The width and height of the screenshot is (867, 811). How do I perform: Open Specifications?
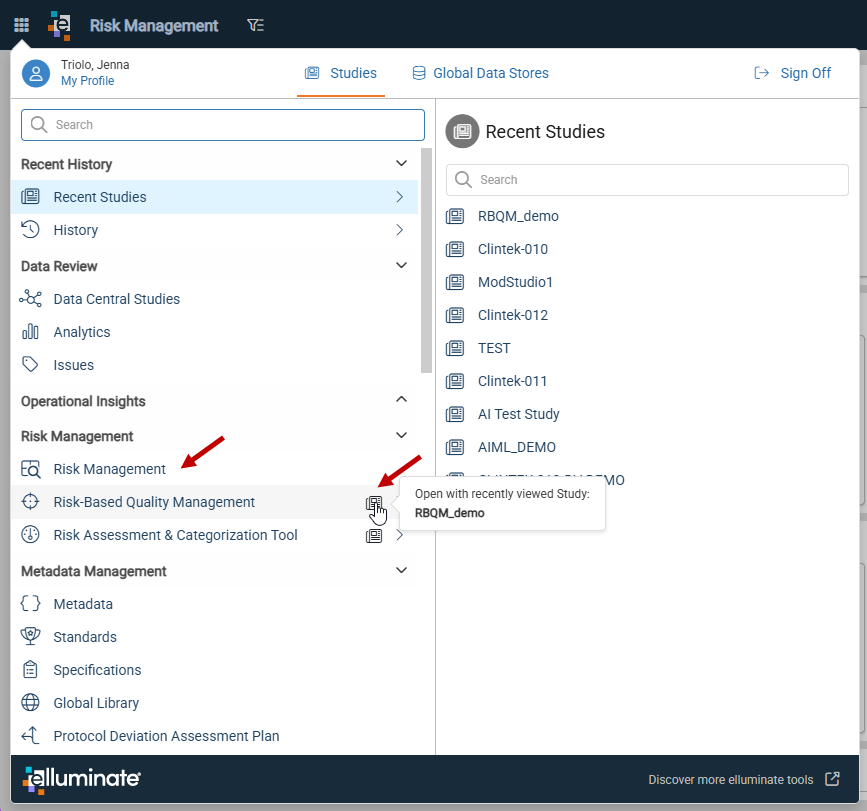pyautogui.click(x=97, y=670)
